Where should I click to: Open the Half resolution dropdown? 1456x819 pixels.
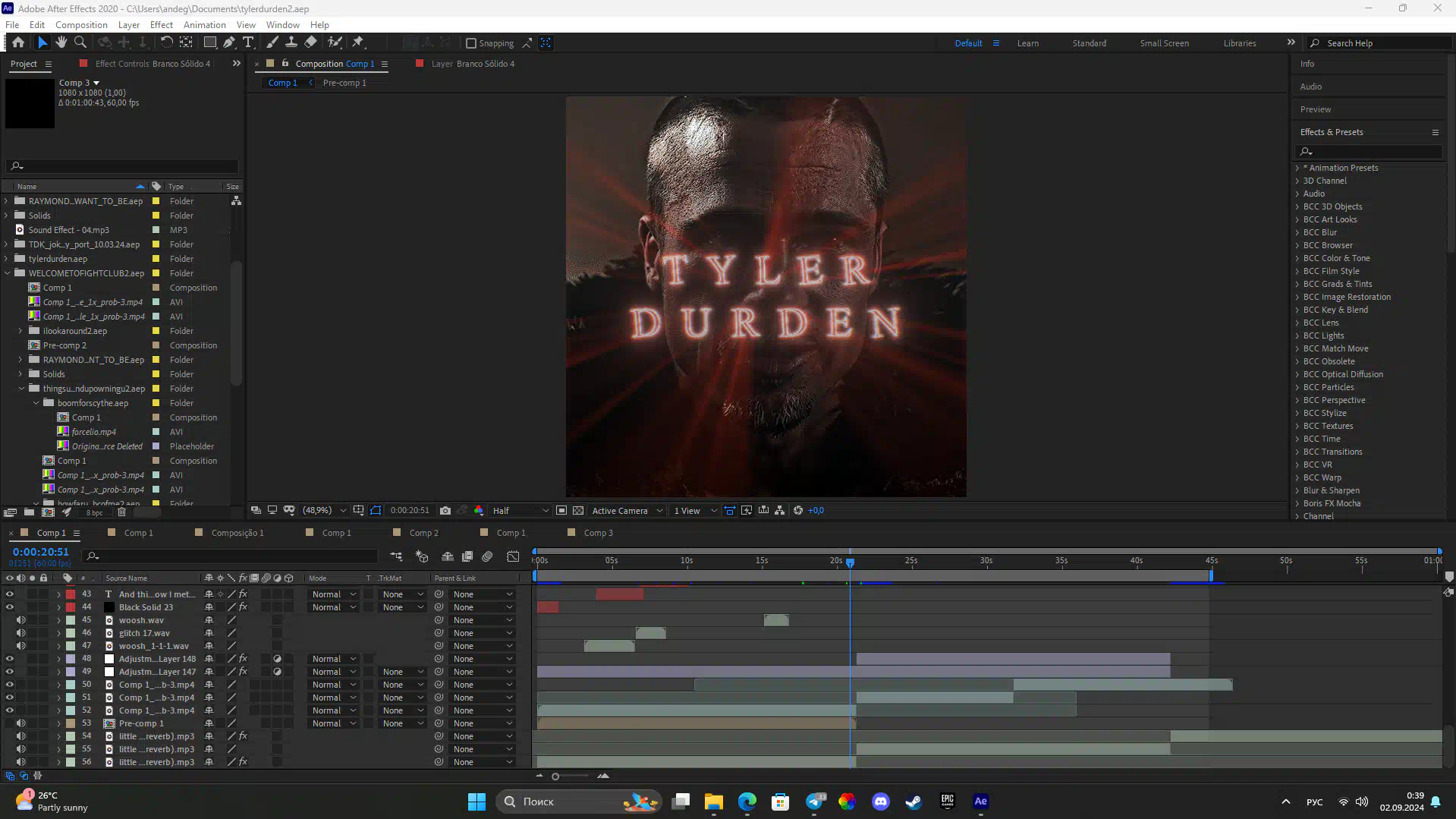[x=520, y=511]
